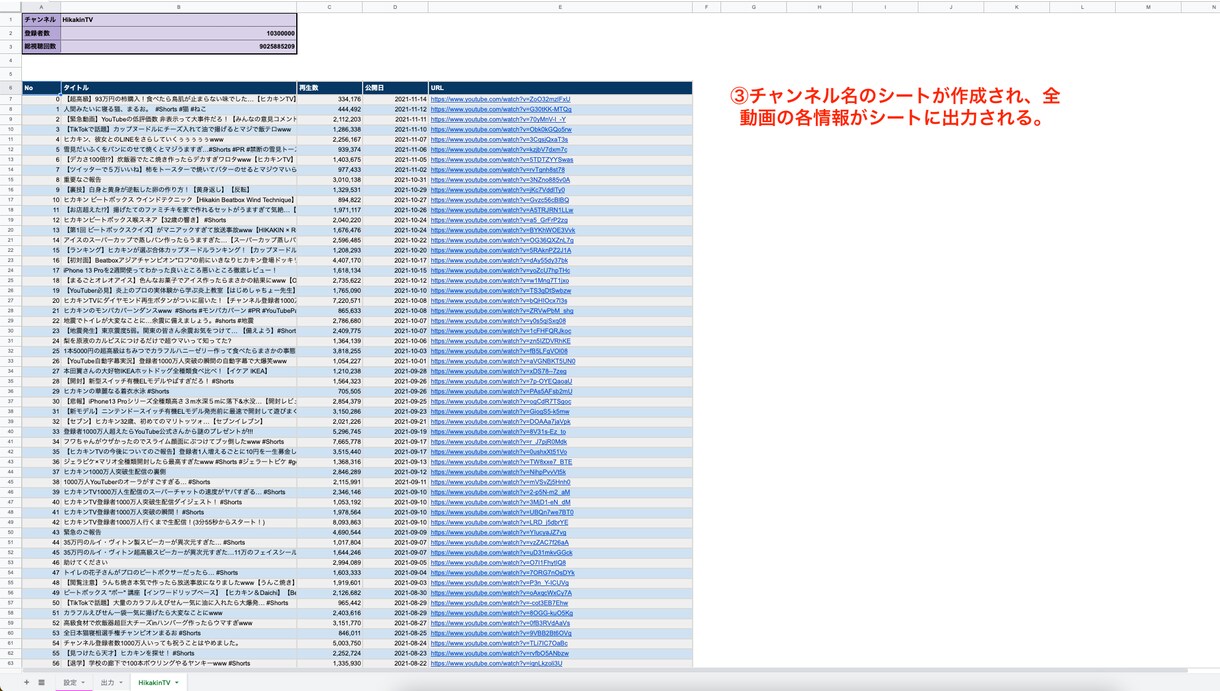Select row 1 header
Screen dimensions: 1220x691
point(10,18)
